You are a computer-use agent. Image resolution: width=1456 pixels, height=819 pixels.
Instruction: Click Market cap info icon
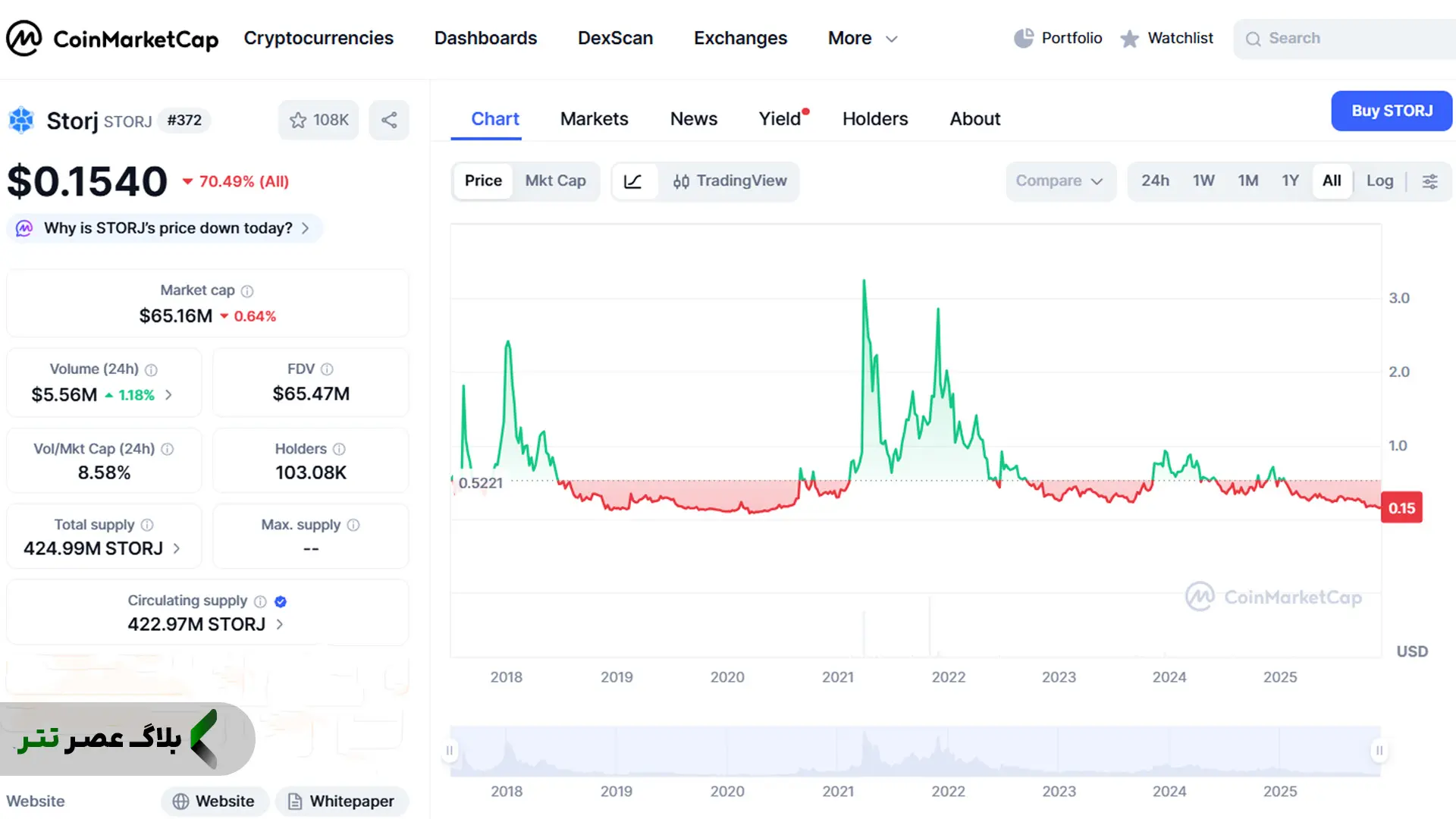tap(247, 291)
